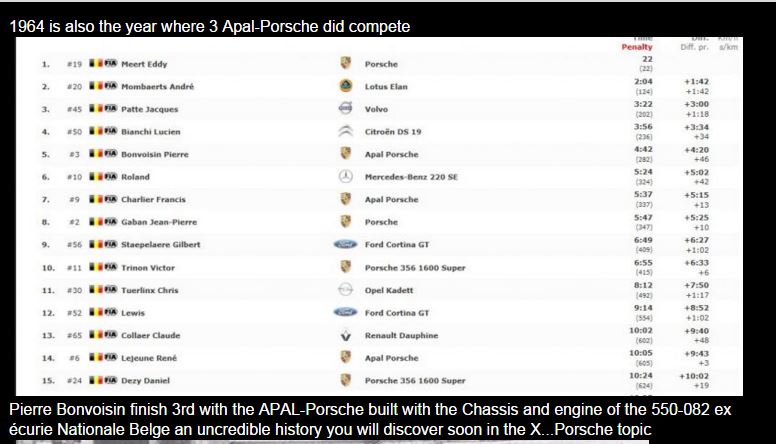Screen dimensions: 776x444
Task: Click the Belgian flag beside Bonvoisin Pierre
Action: (96, 153)
